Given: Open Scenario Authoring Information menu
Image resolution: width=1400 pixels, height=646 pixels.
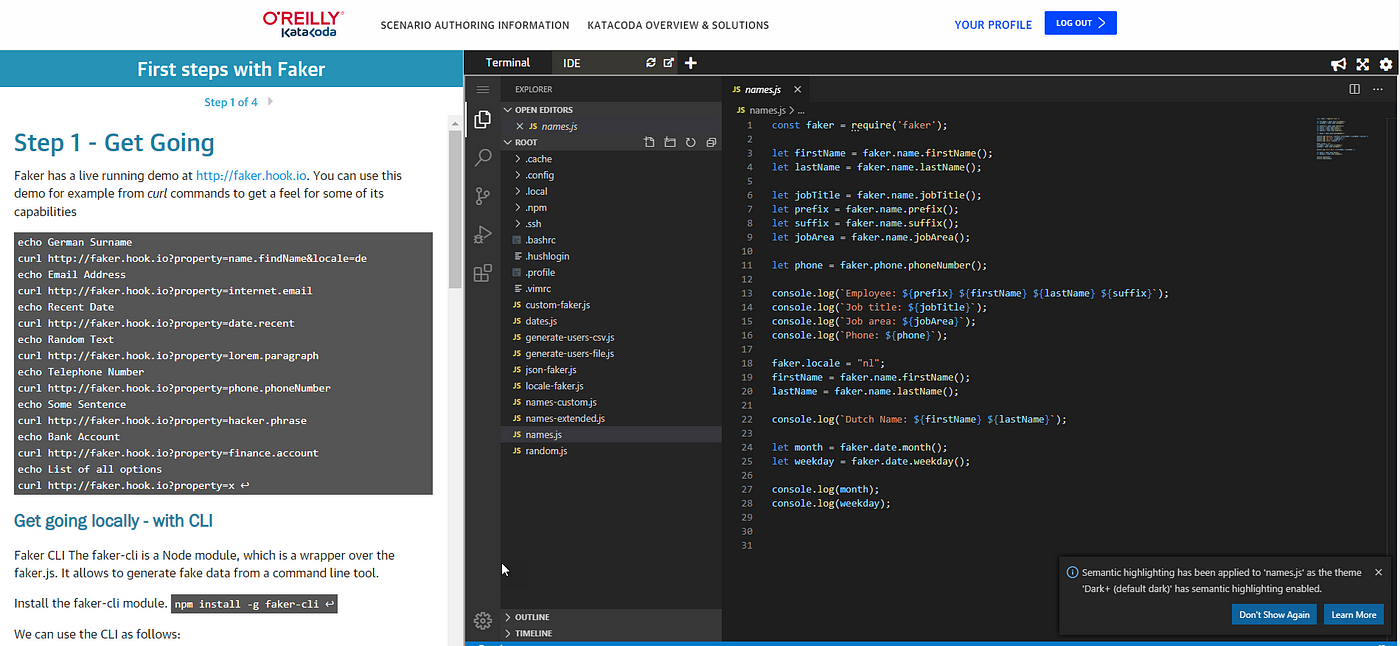Looking at the screenshot, I should click(475, 25).
